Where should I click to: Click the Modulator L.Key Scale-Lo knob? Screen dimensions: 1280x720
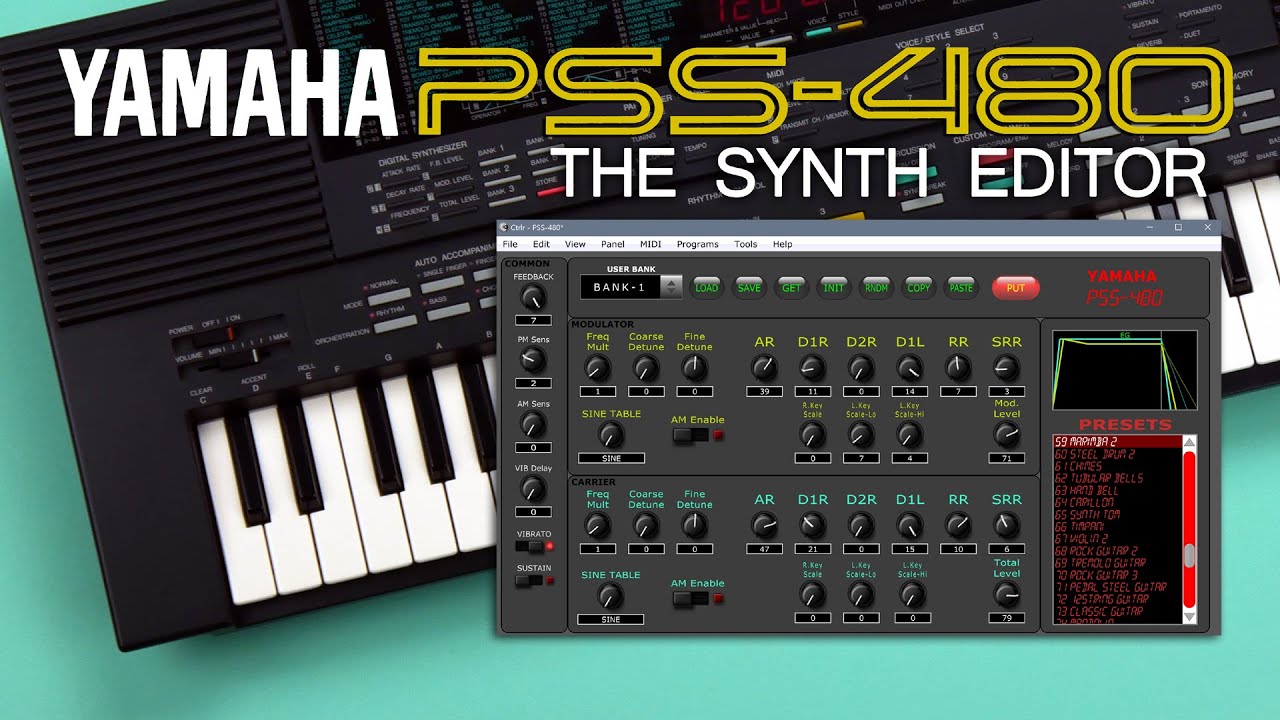(861, 434)
